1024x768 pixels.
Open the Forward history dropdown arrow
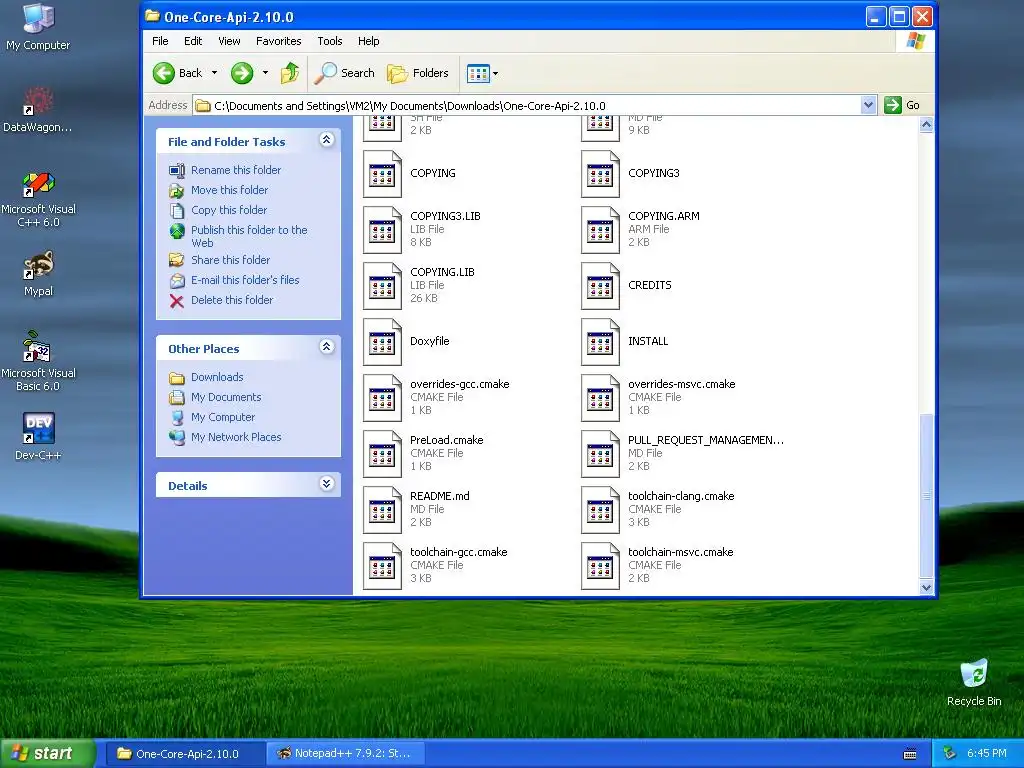pos(265,73)
